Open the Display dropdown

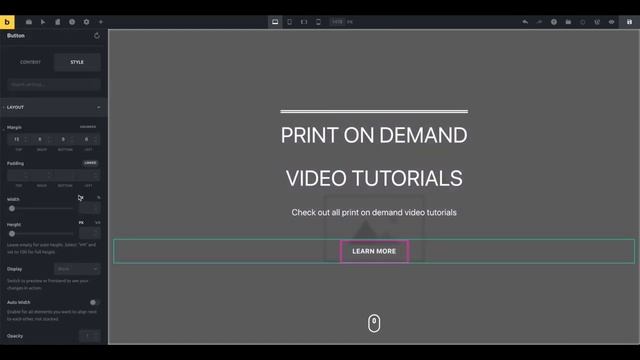pyautogui.click(x=77, y=269)
